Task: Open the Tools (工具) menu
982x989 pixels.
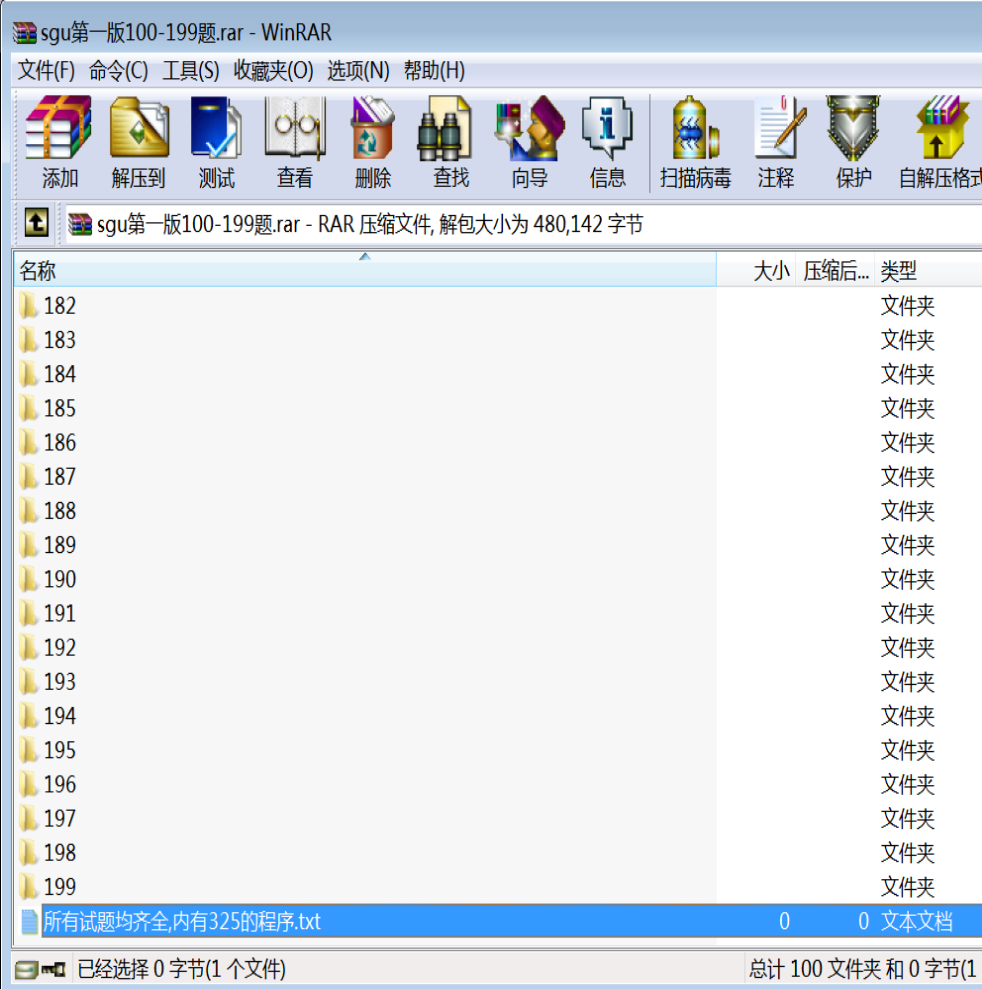Action: pyautogui.click(x=190, y=70)
